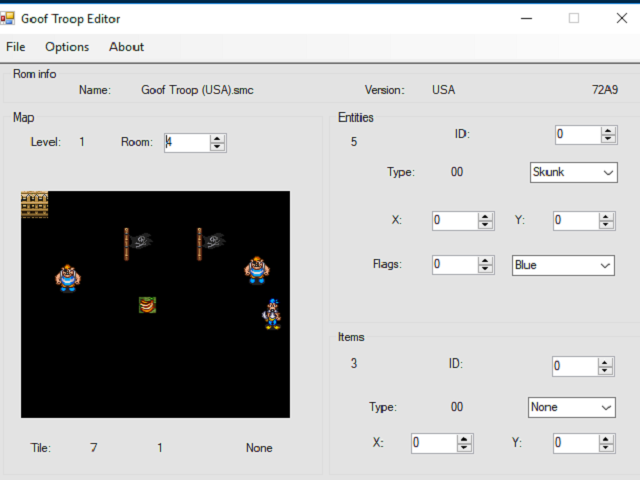Increase the Room number spinner
The image size is (640, 480).
click(217, 138)
